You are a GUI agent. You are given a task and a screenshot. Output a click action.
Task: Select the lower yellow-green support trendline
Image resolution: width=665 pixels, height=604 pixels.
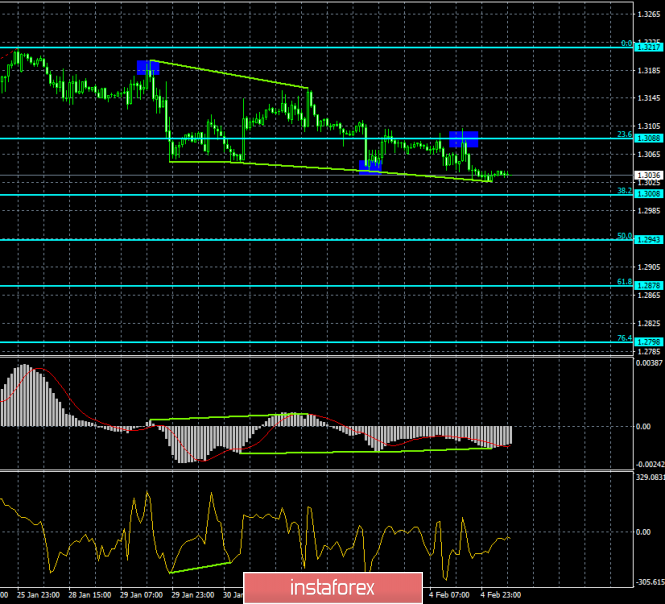[x=300, y=166]
